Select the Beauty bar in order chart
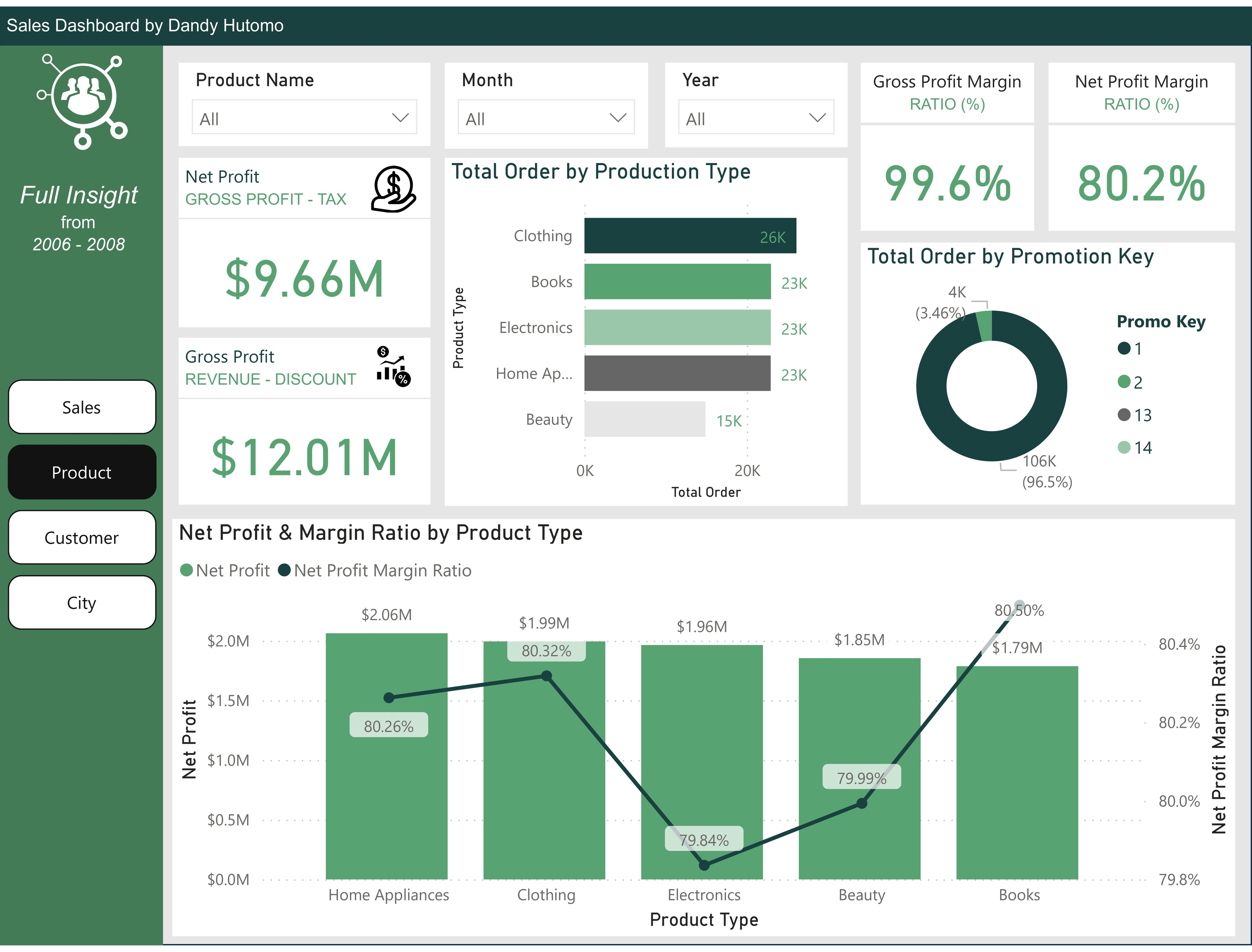This screenshot has width=1252, height=952. (x=644, y=419)
